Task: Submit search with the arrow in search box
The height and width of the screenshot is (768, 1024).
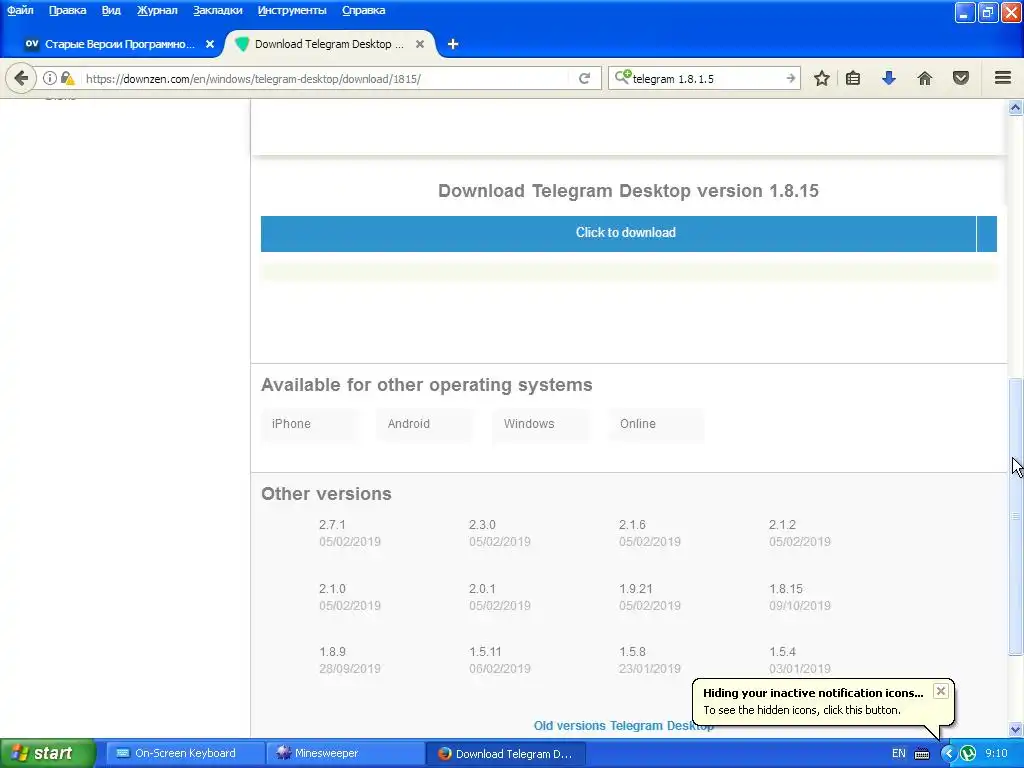Action: pos(790,78)
